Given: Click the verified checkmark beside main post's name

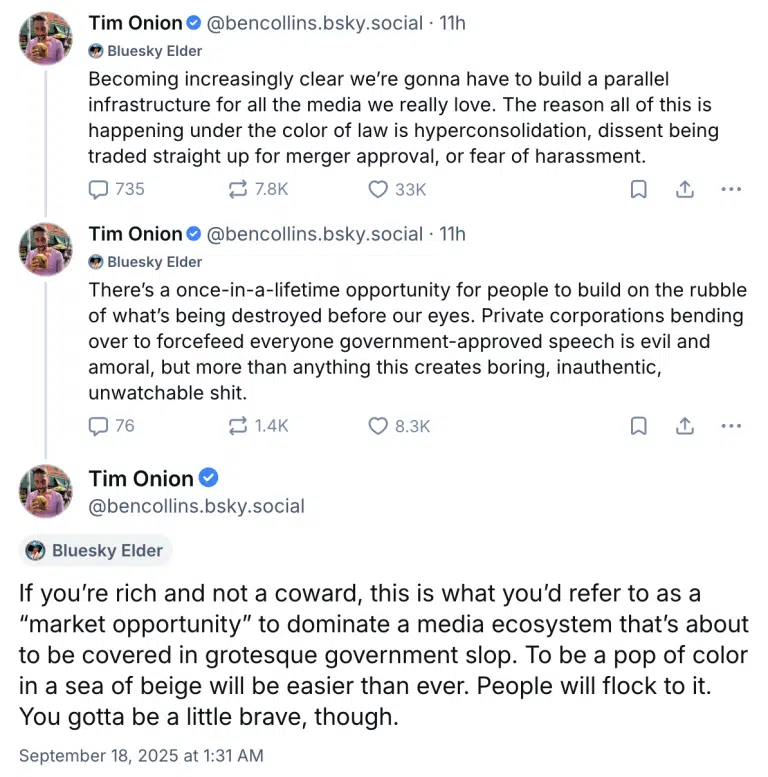Looking at the screenshot, I should pos(209,478).
